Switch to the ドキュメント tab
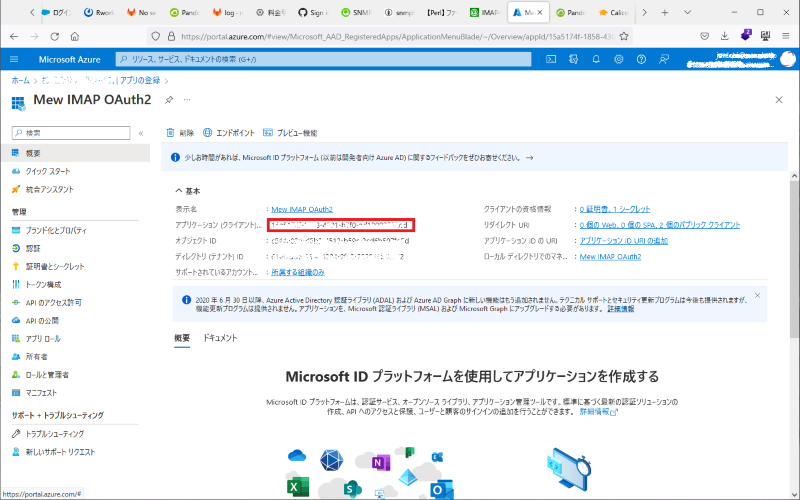The width and height of the screenshot is (800, 500). 220,338
